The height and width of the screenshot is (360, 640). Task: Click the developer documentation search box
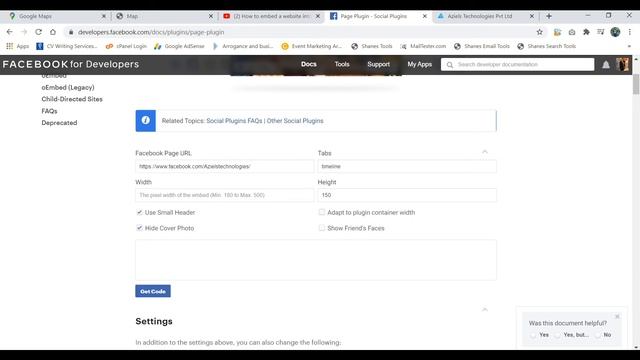point(518,64)
